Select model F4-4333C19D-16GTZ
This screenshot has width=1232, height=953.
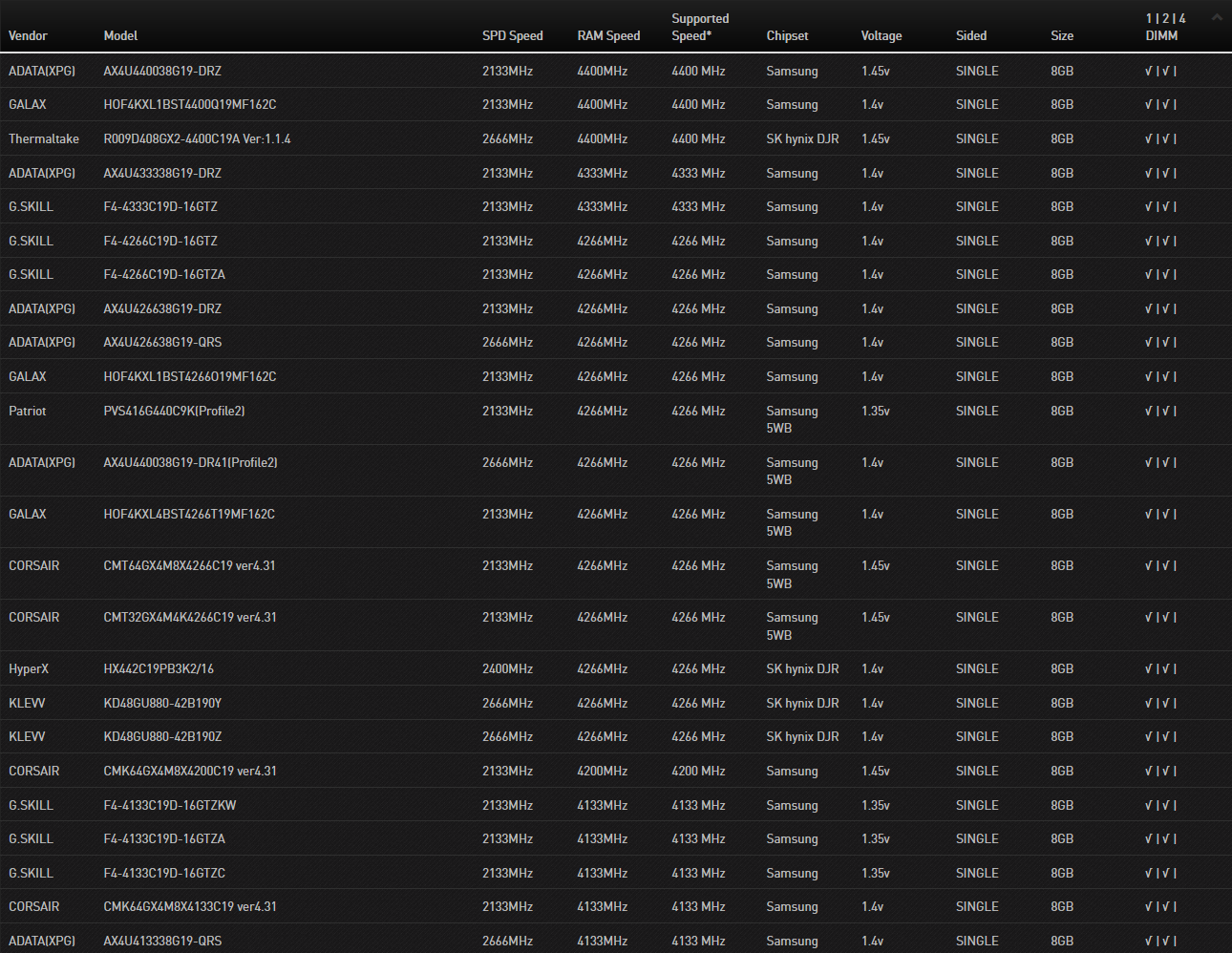click(160, 207)
